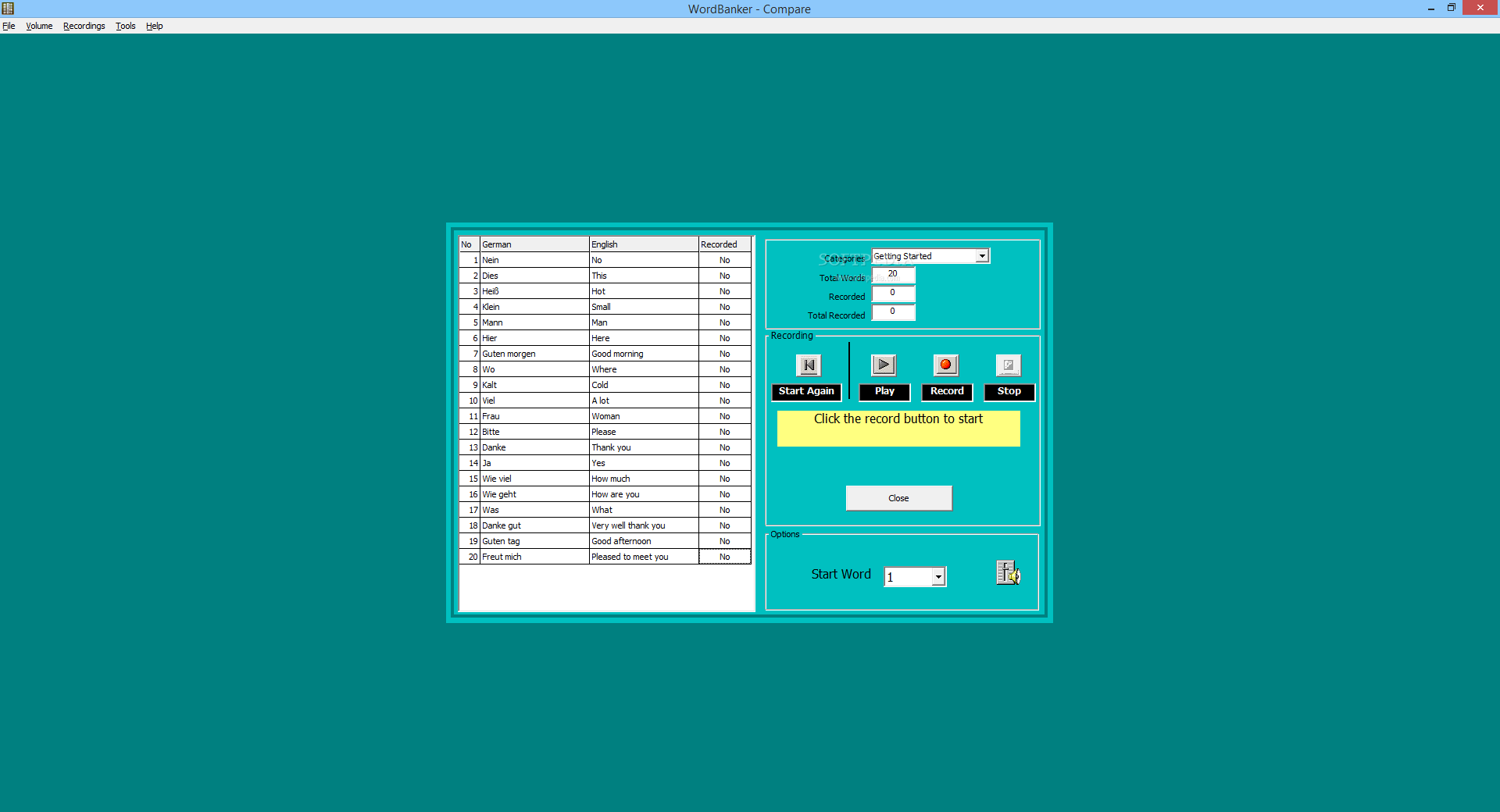The width and height of the screenshot is (1500, 812).
Task: Select the German word 'Hier'
Action: tap(534, 338)
